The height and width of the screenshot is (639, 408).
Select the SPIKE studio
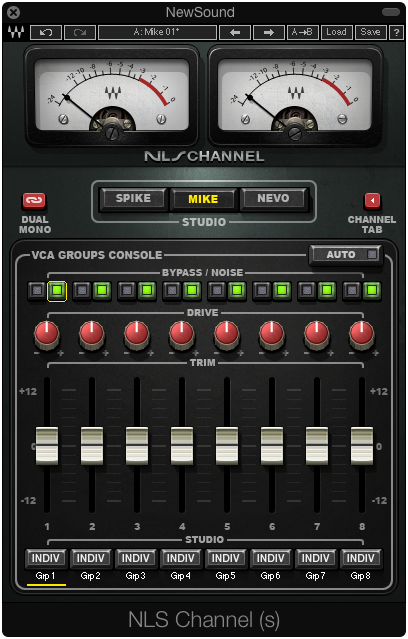click(133, 198)
